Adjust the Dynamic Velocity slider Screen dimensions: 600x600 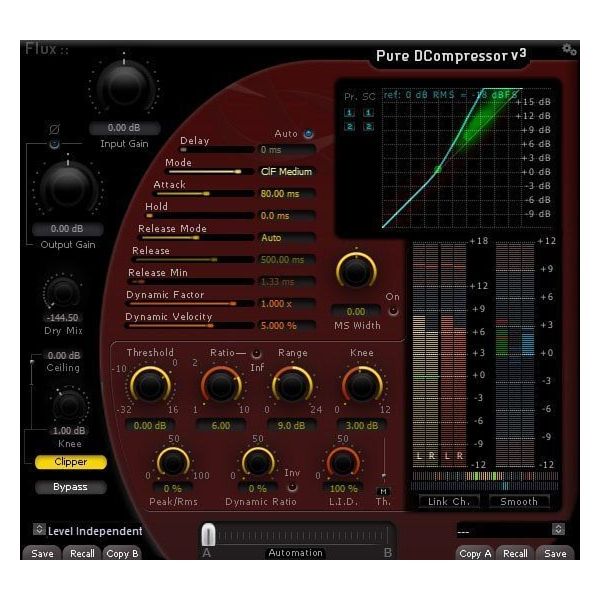(x=190, y=326)
